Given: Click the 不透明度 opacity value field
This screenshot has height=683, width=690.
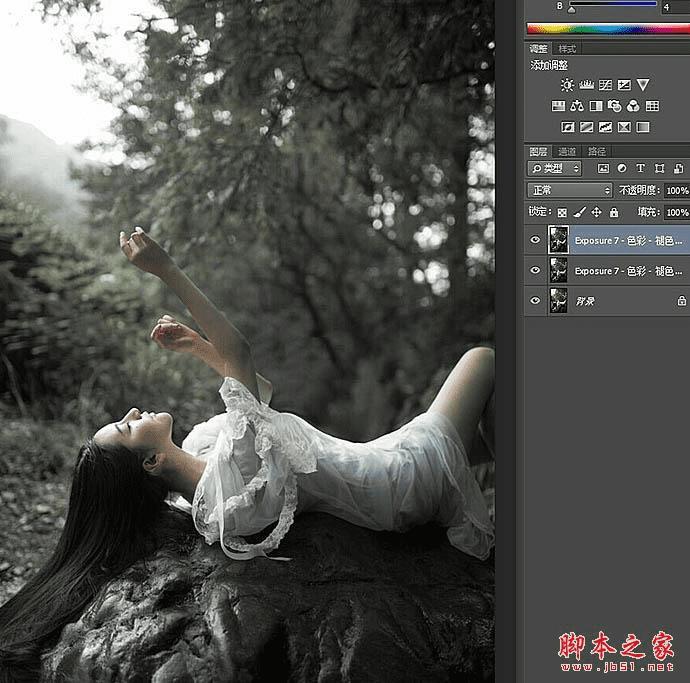Looking at the screenshot, I should point(677,190).
